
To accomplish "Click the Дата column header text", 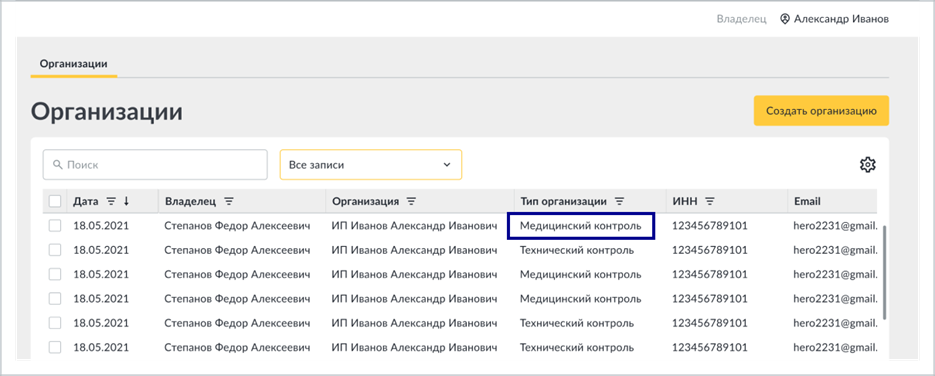I will (86, 201).
